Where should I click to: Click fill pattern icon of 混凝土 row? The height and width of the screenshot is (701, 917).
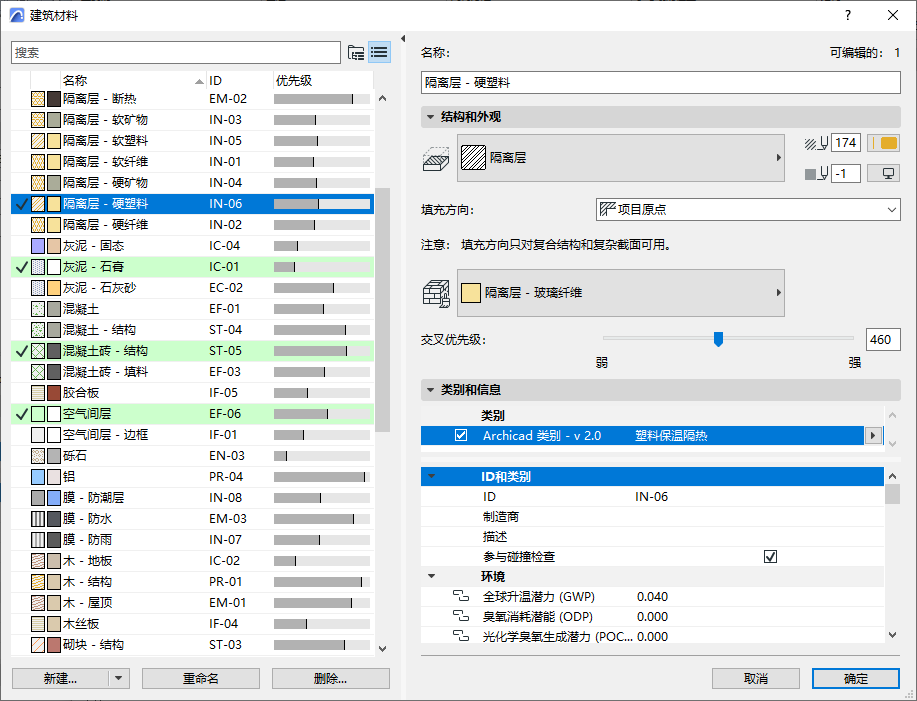[x=38, y=309]
